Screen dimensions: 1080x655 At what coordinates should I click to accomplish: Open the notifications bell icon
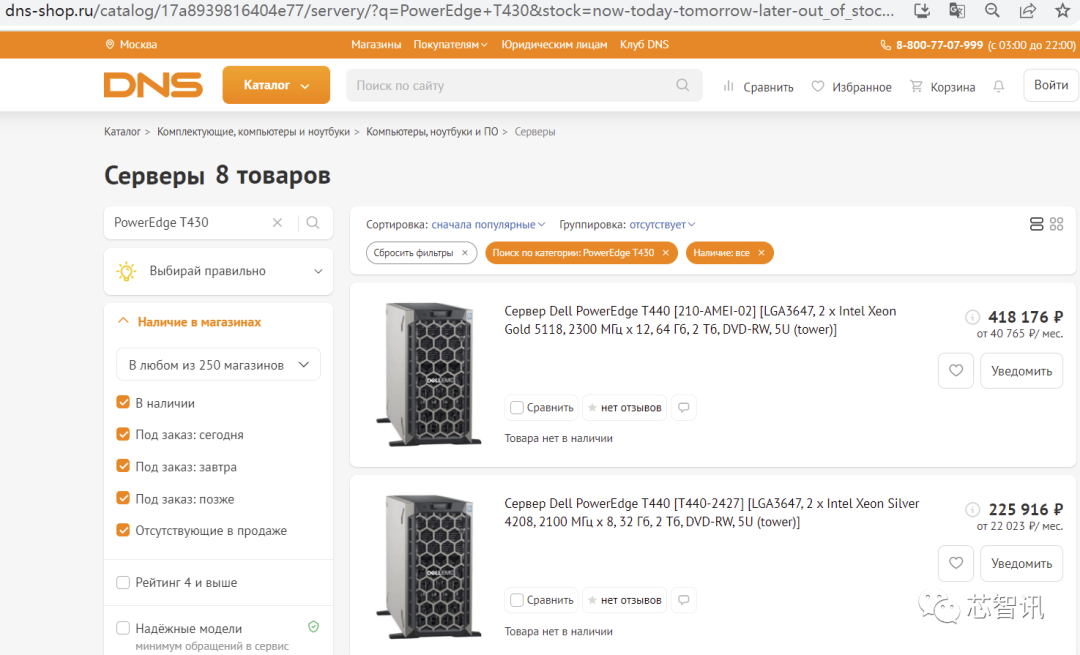coord(998,87)
